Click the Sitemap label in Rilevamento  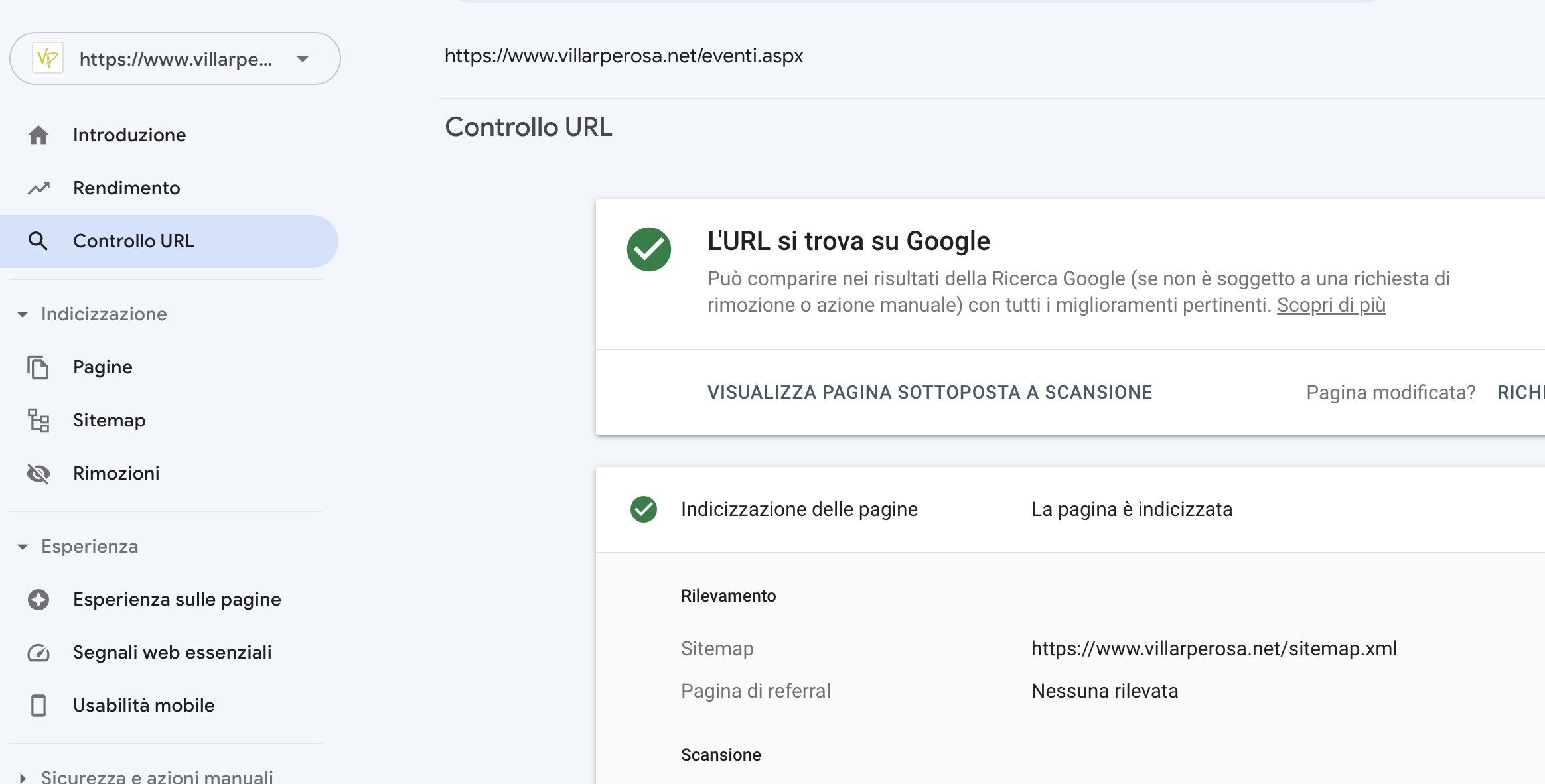click(717, 649)
